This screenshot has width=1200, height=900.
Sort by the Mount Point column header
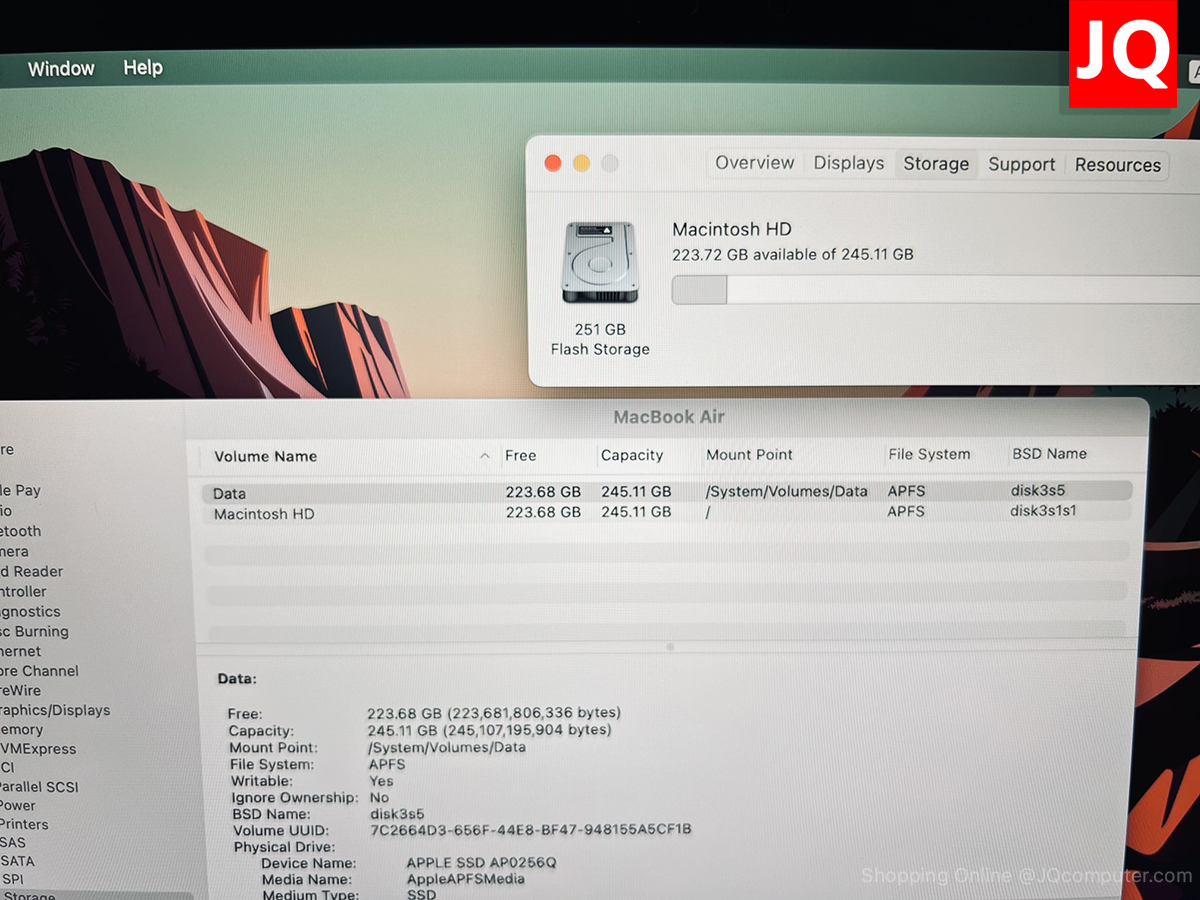(750, 454)
